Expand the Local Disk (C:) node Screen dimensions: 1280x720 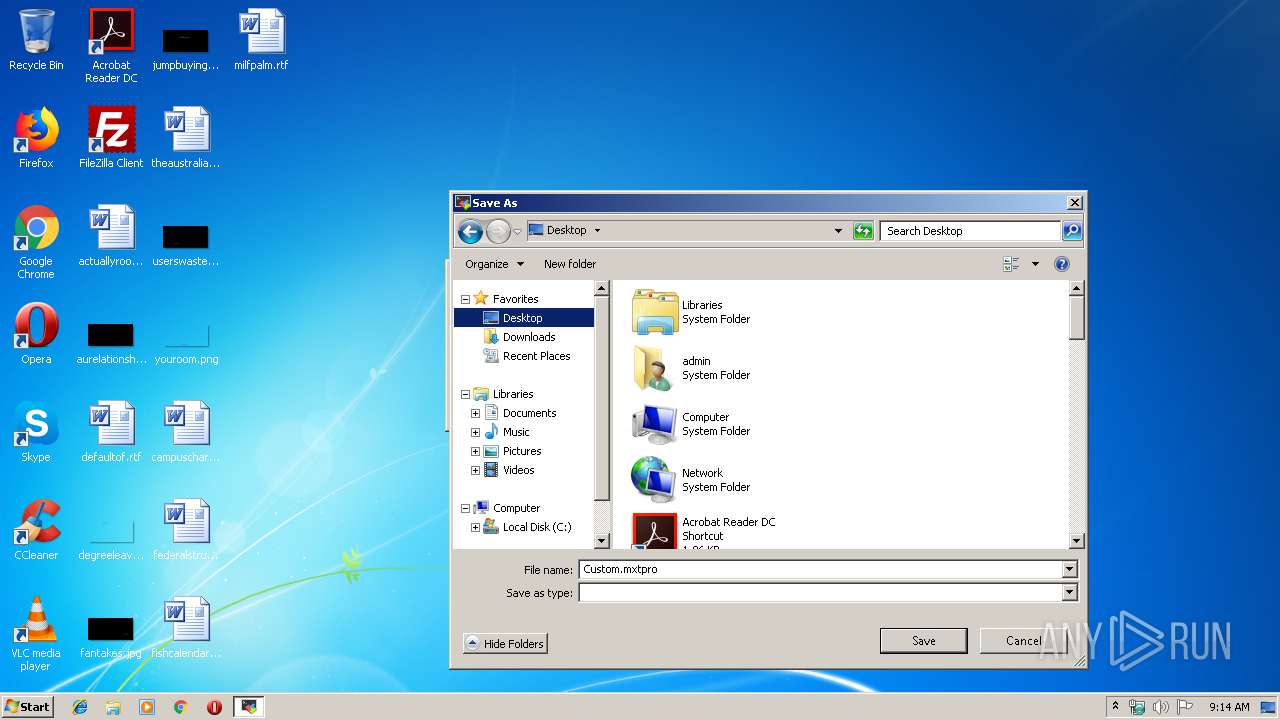coord(475,527)
